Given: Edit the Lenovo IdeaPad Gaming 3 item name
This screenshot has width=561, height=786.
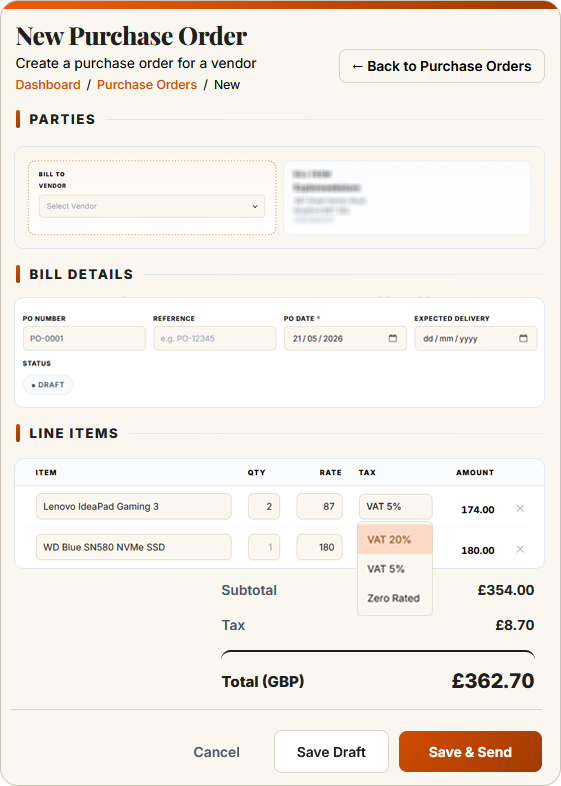Looking at the screenshot, I should (134, 506).
